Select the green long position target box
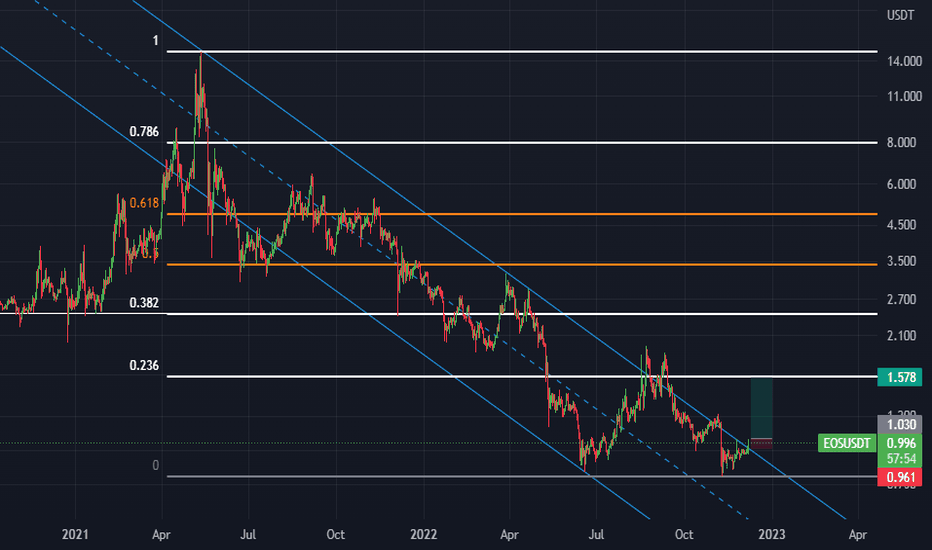 (761, 408)
